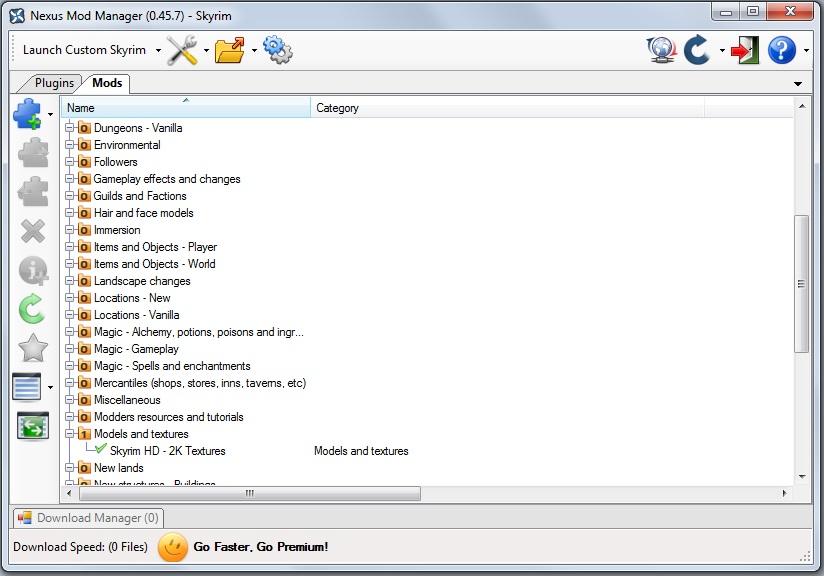
Task: Open help via the blue question mark icon
Action: coord(781,50)
